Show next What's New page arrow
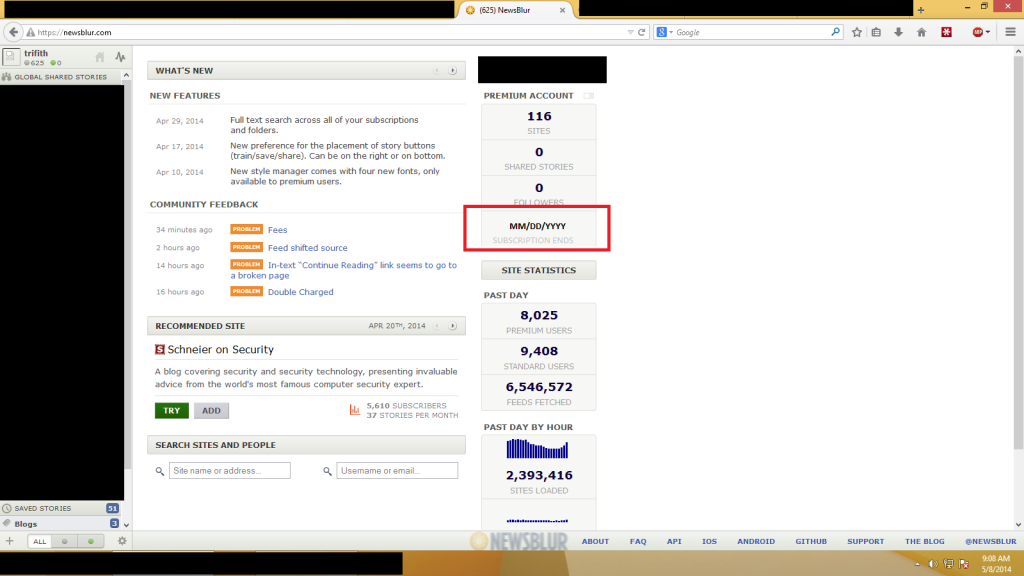 click(x=453, y=71)
